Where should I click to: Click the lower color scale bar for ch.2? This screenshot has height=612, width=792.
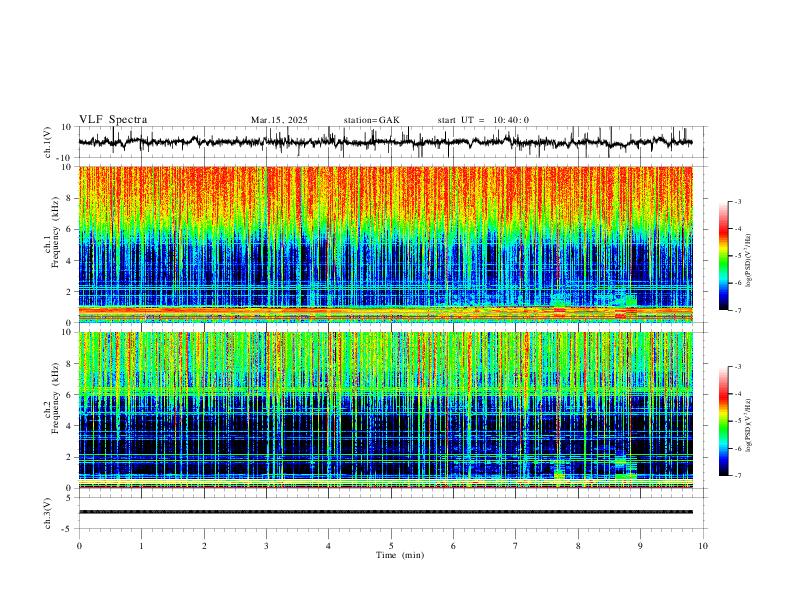(723, 421)
